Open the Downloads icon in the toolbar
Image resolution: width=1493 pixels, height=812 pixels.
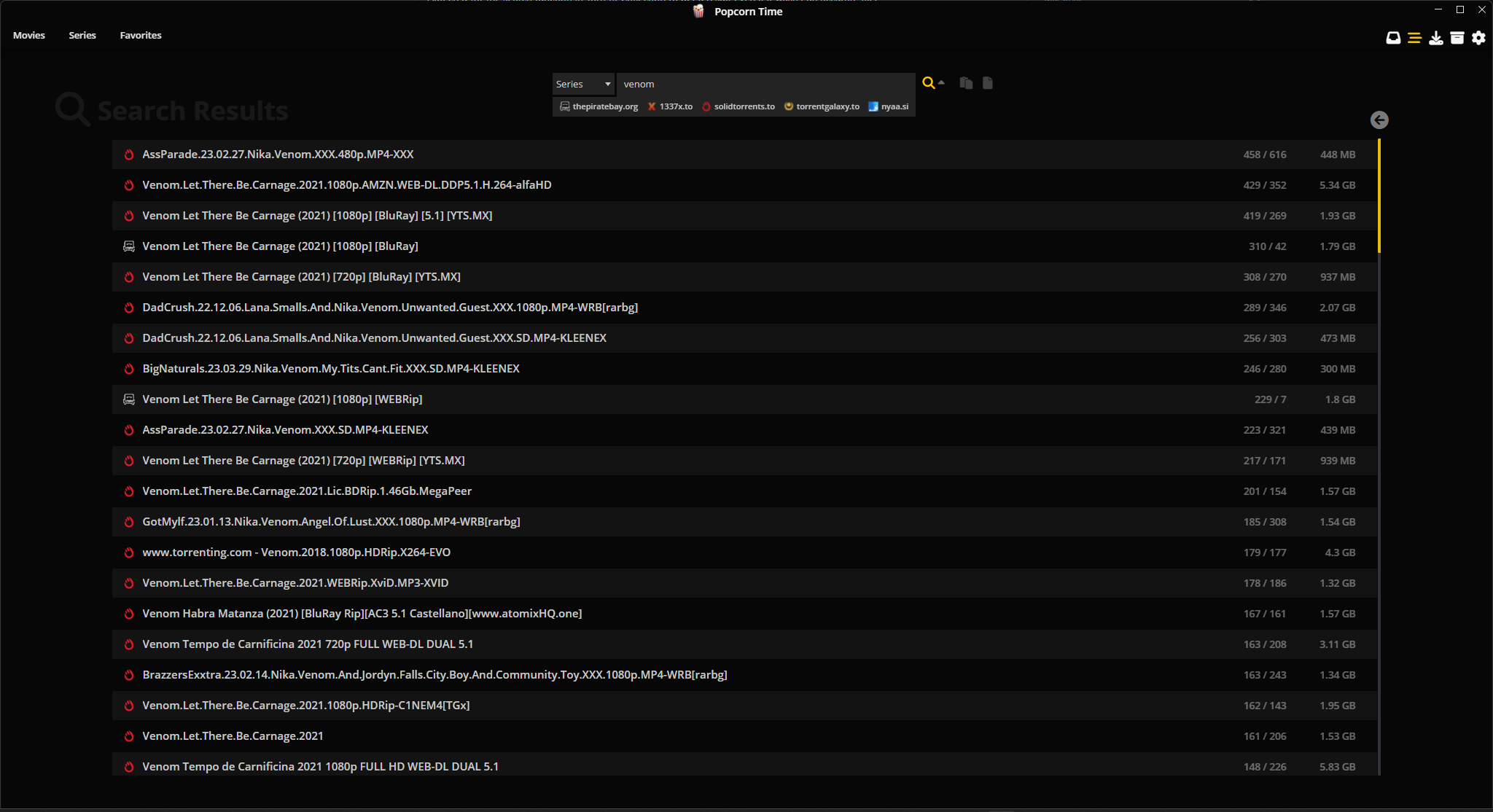pyautogui.click(x=1435, y=37)
